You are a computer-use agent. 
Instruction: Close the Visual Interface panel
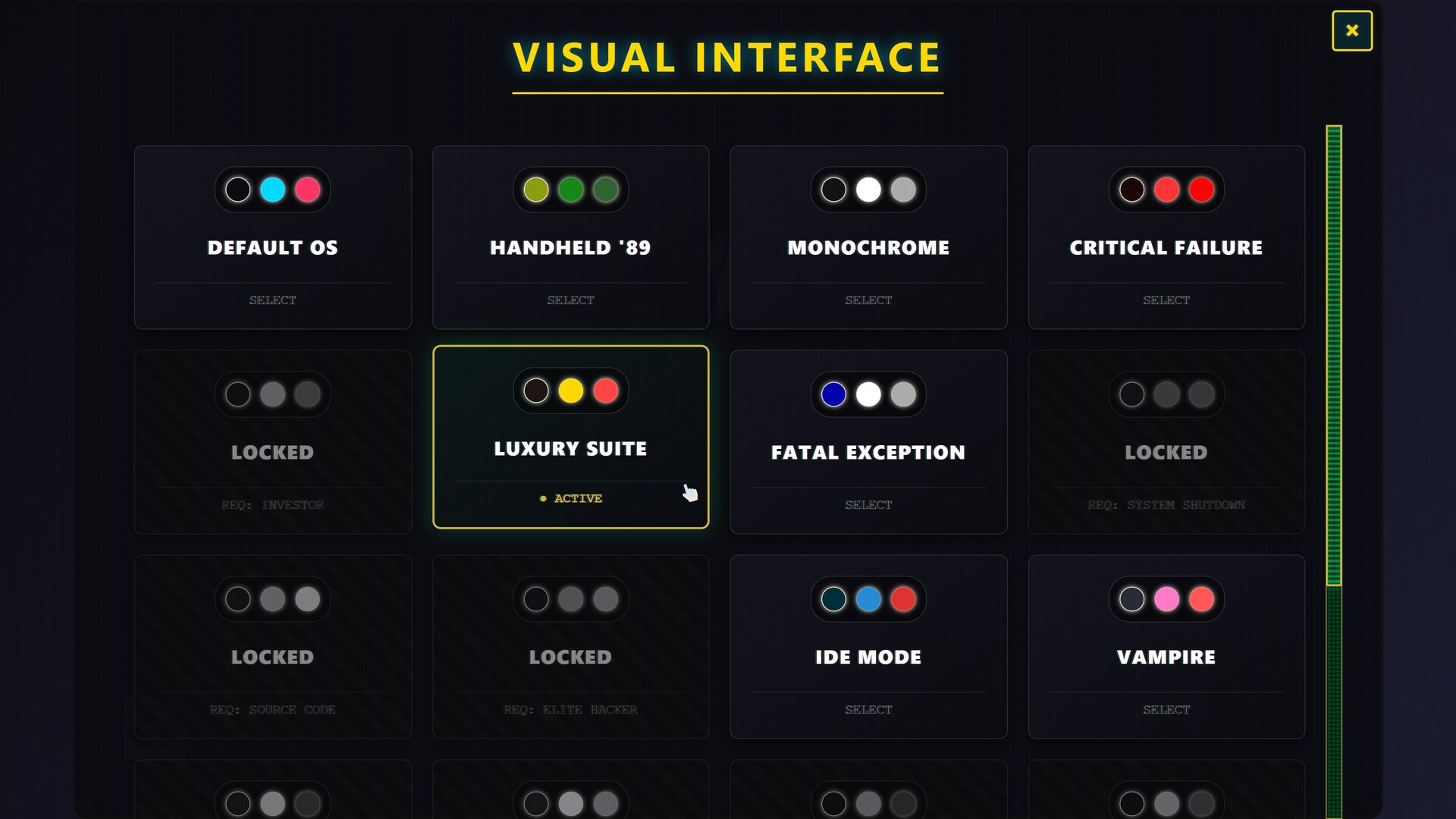click(x=1351, y=31)
